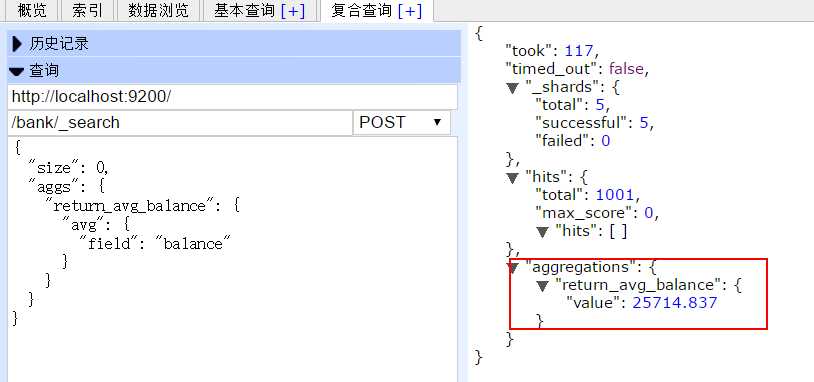The width and height of the screenshot is (814, 382).
Task: Click the http://localhost:9200/ URL field
Action: [233, 97]
